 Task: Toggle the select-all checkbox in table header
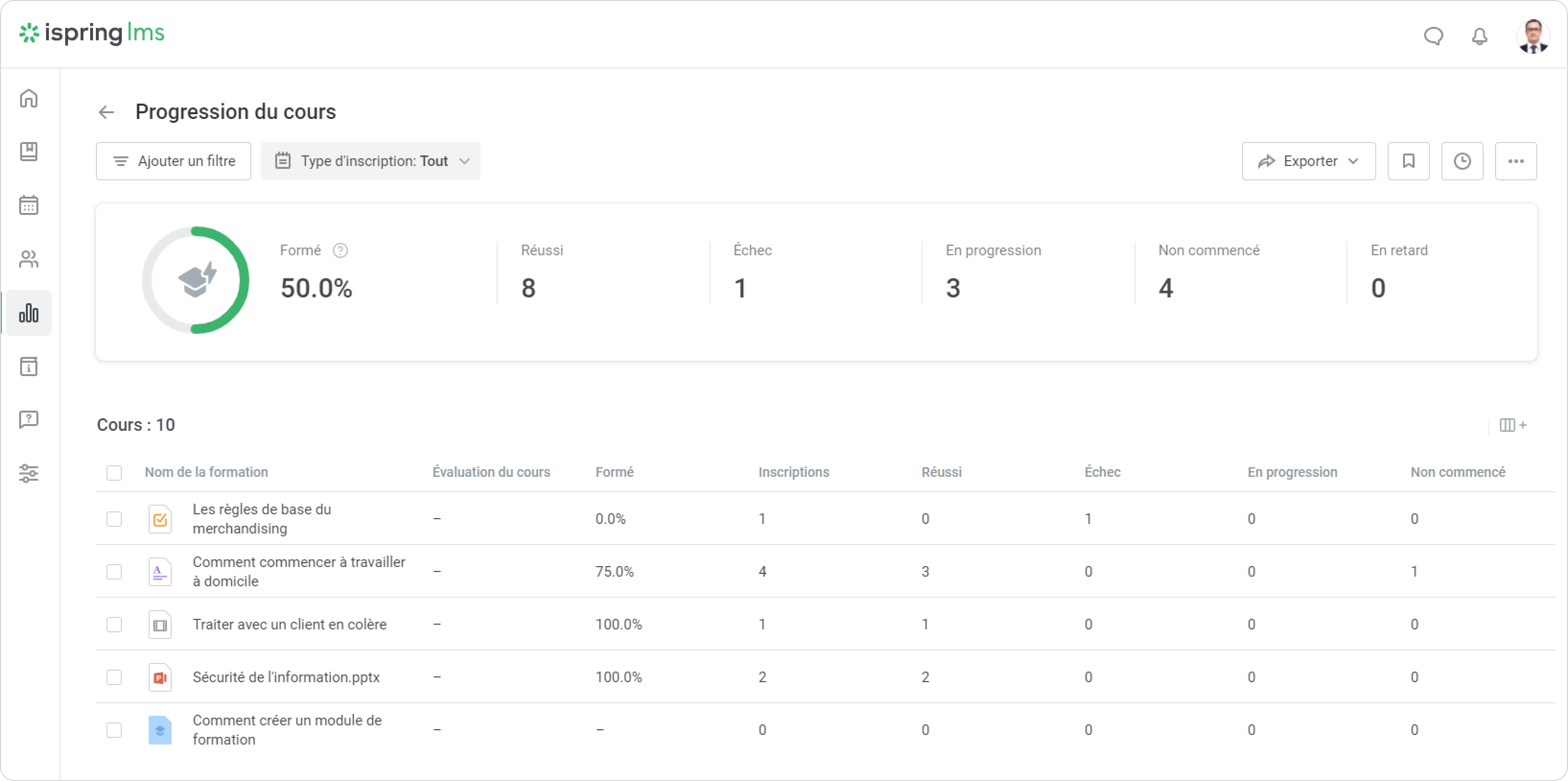click(114, 473)
